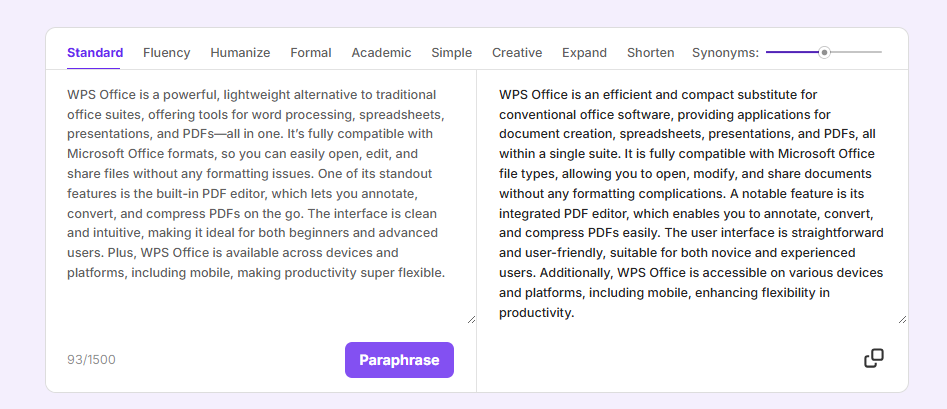
Task: Click the 93/1500 word counter
Action: [x=91, y=360]
